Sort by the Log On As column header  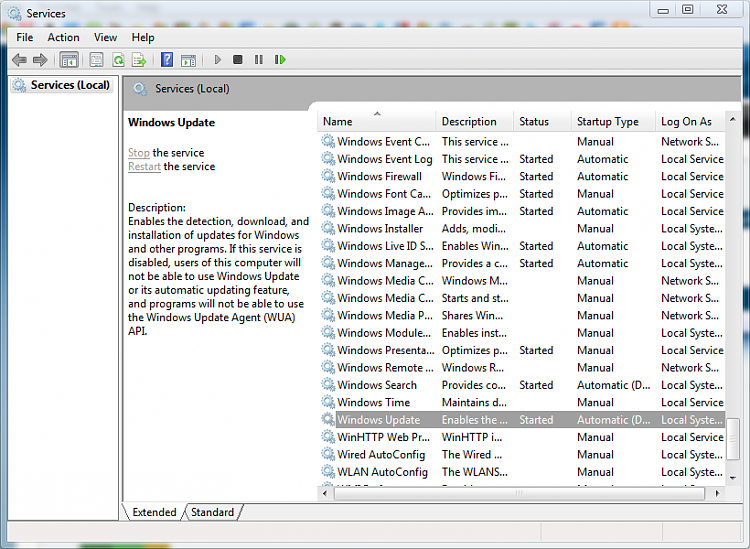pos(690,121)
